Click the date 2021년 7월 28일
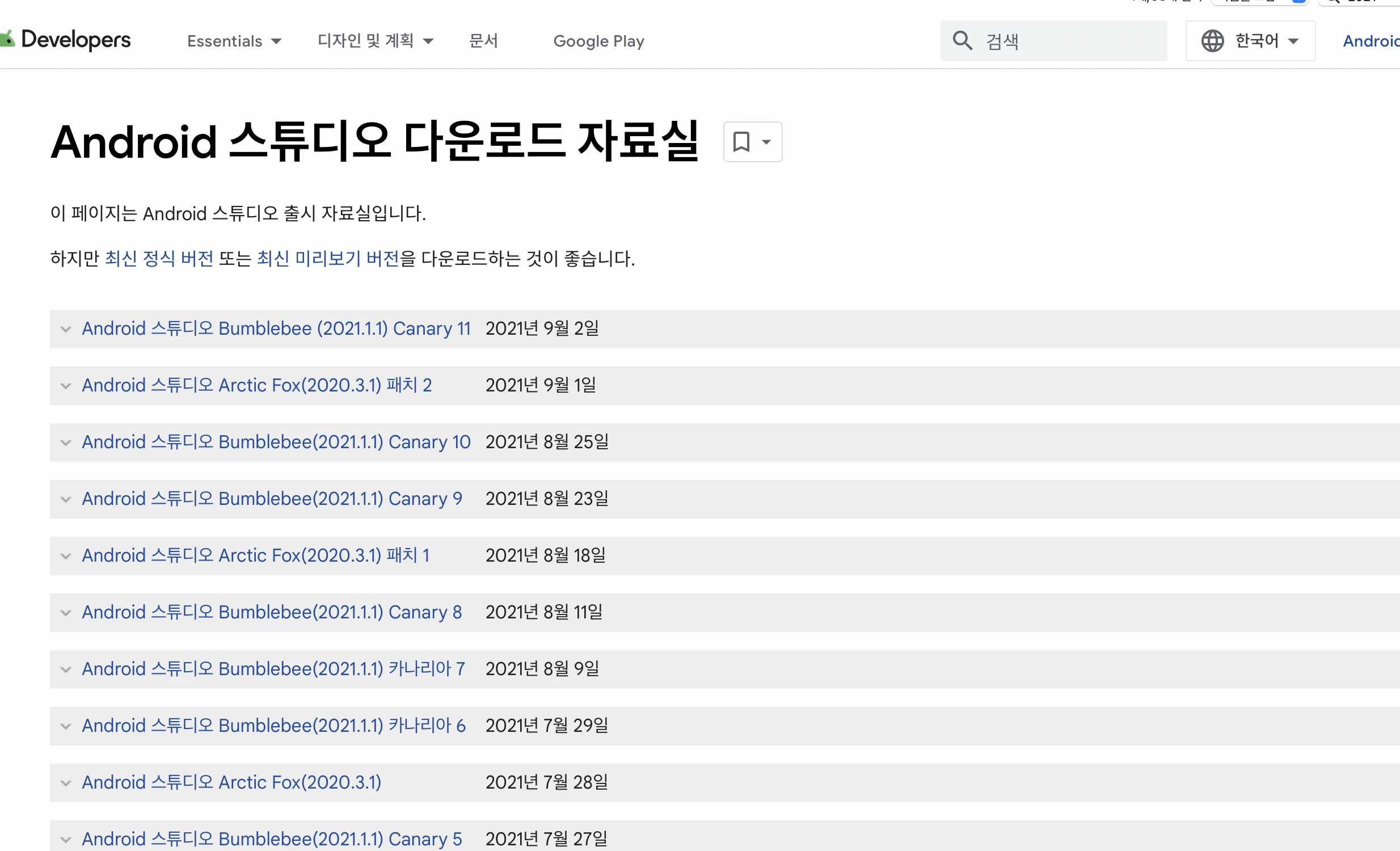This screenshot has height=851, width=1400. (547, 782)
